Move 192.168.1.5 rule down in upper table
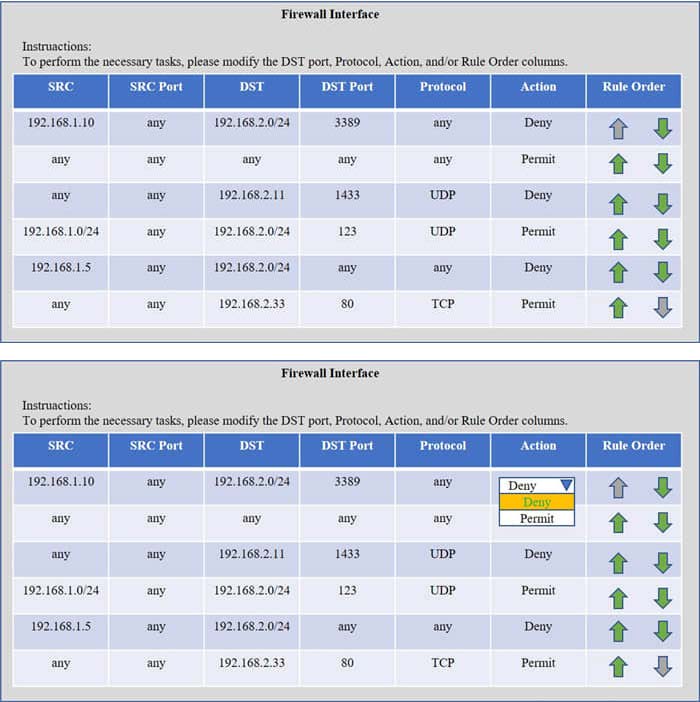The width and height of the screenshot is (700, 702). pos(662,272)
